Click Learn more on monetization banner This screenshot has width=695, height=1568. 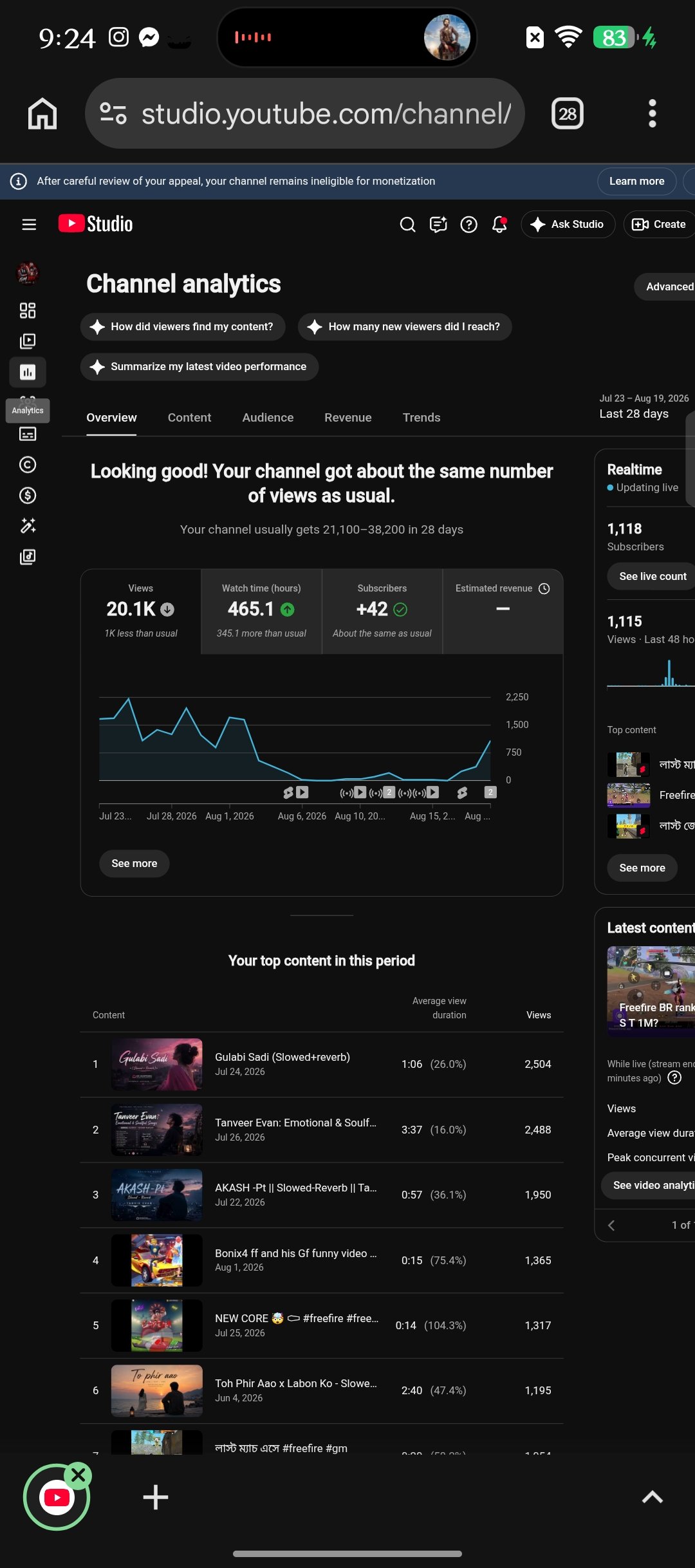[637, 182]
